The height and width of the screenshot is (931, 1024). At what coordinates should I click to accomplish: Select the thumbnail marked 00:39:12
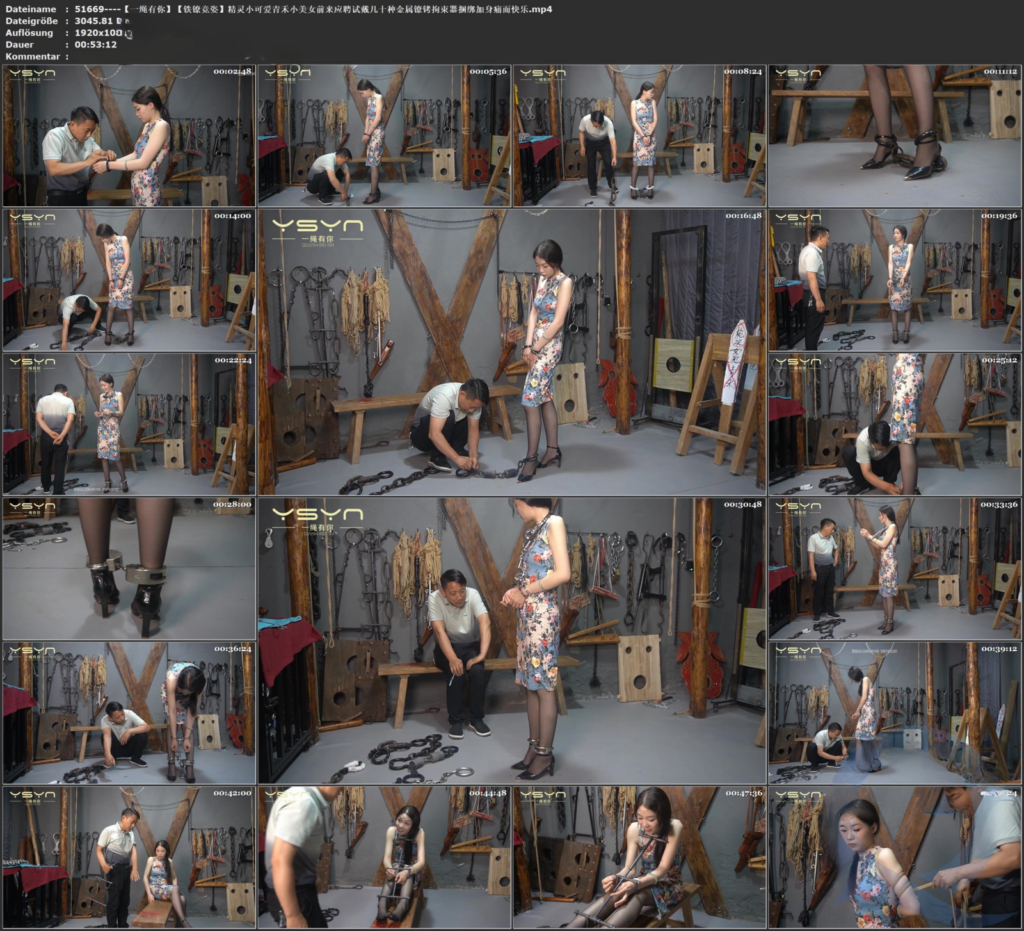pyautogui.click(x=895, y=713)
